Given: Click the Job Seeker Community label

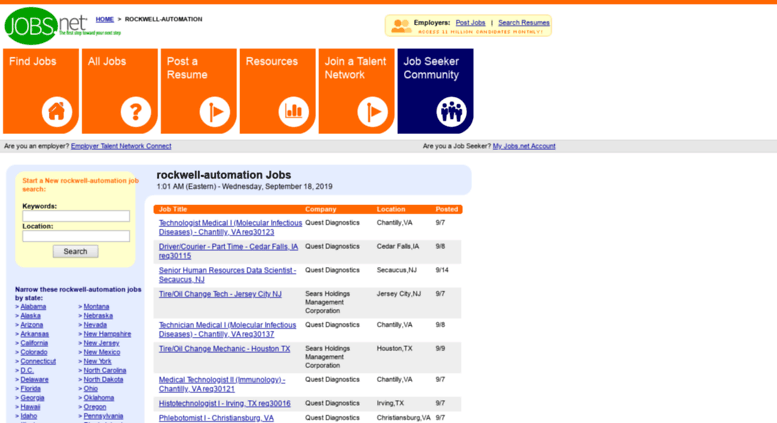Looking at the screenshot, I should [431, 68].
